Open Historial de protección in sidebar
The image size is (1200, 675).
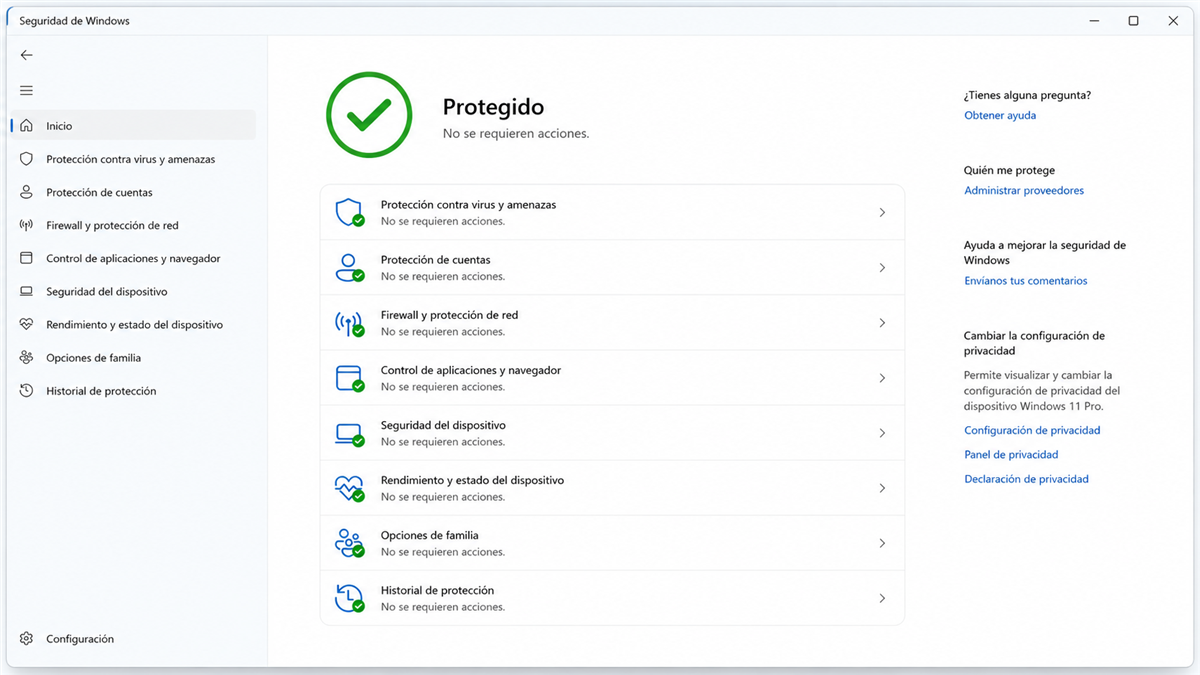(133, 391)
